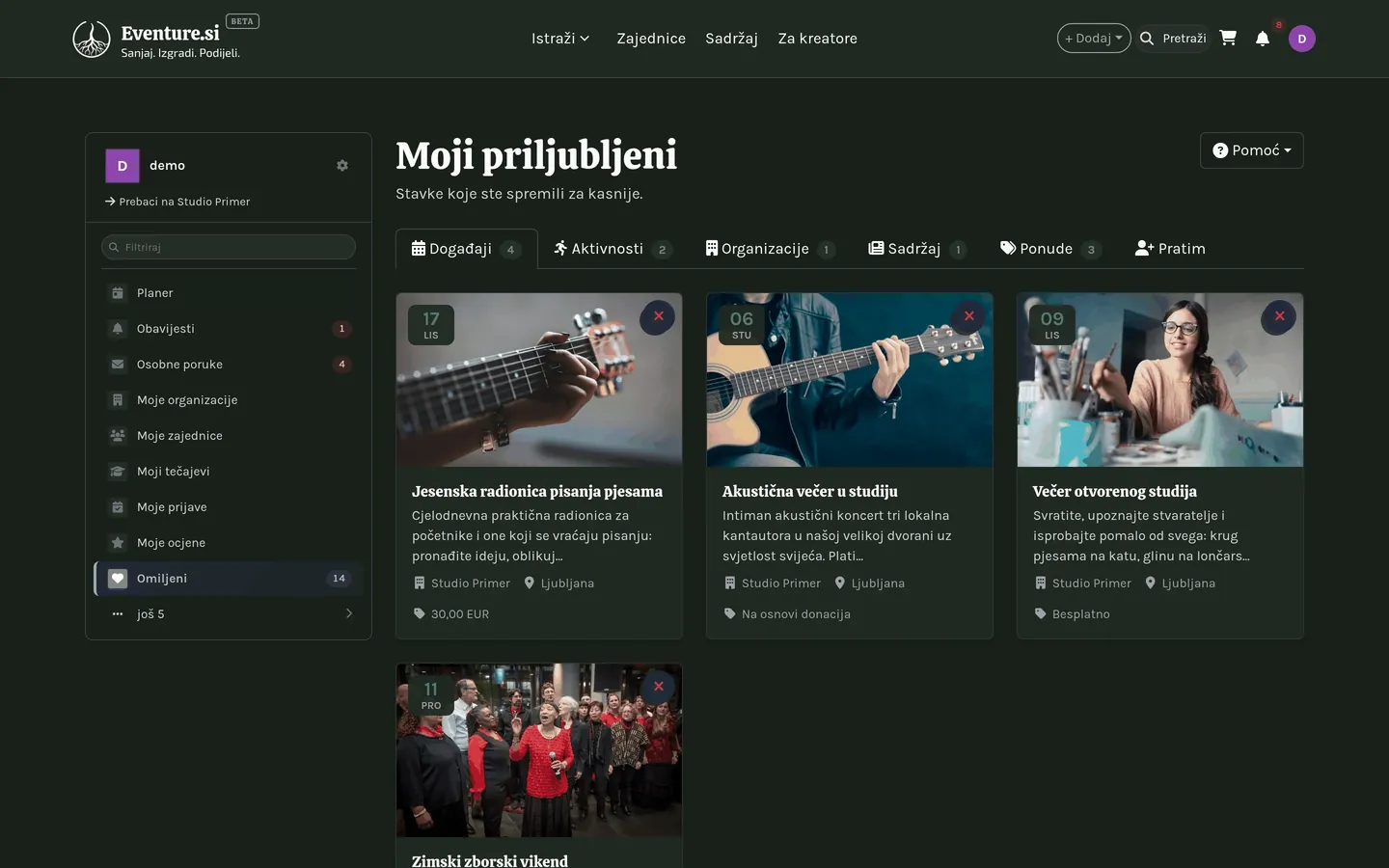Screen dimensions: 1389x868
Task: Click the three-dots icon beside još 5
Action: [x=118, y=614]
